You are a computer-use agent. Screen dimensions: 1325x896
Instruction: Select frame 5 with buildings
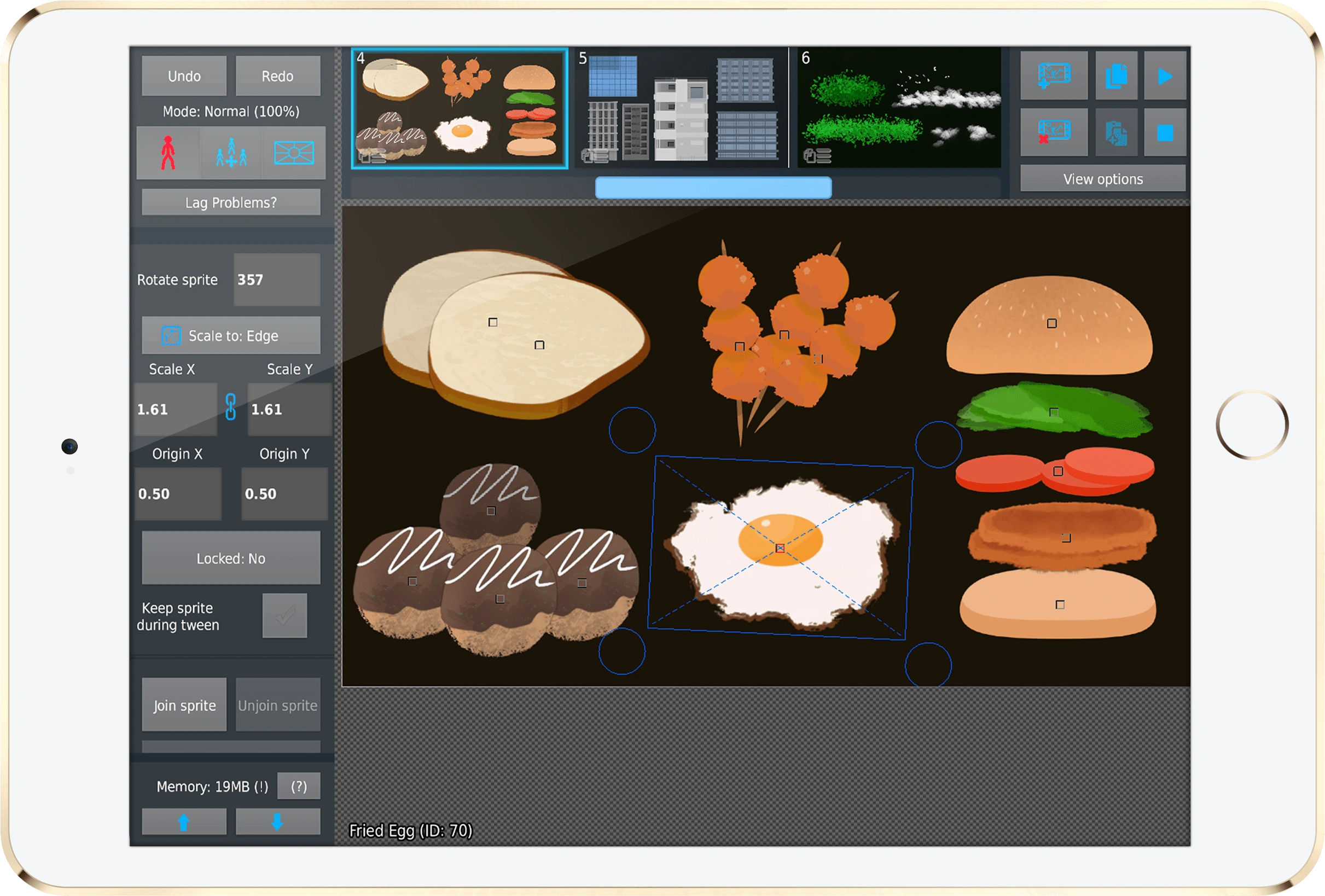[x=679, y=108]
